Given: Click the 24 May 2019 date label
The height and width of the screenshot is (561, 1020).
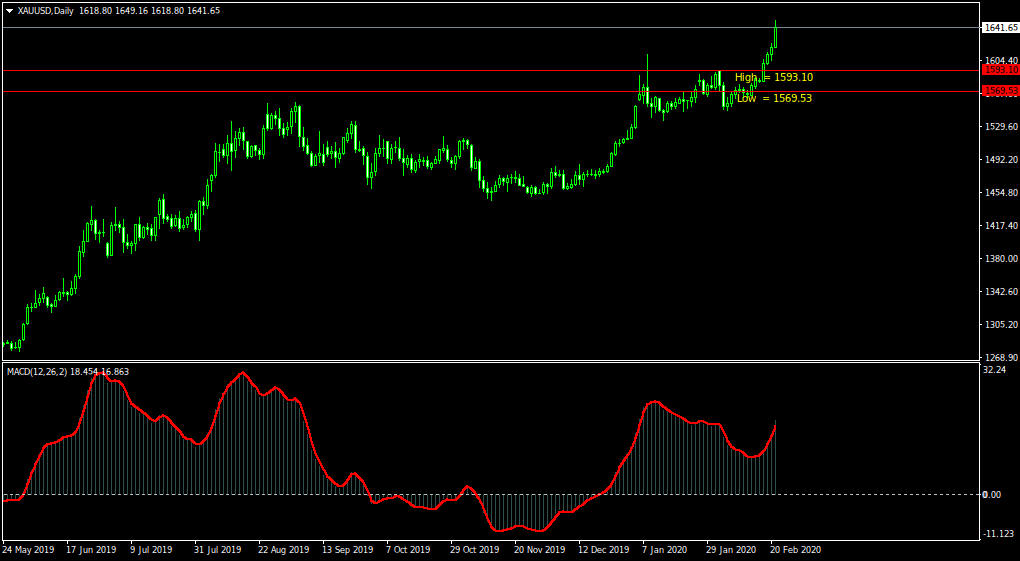Looking at the screenshot, I should pyautogui.click(x=27, y=549).
